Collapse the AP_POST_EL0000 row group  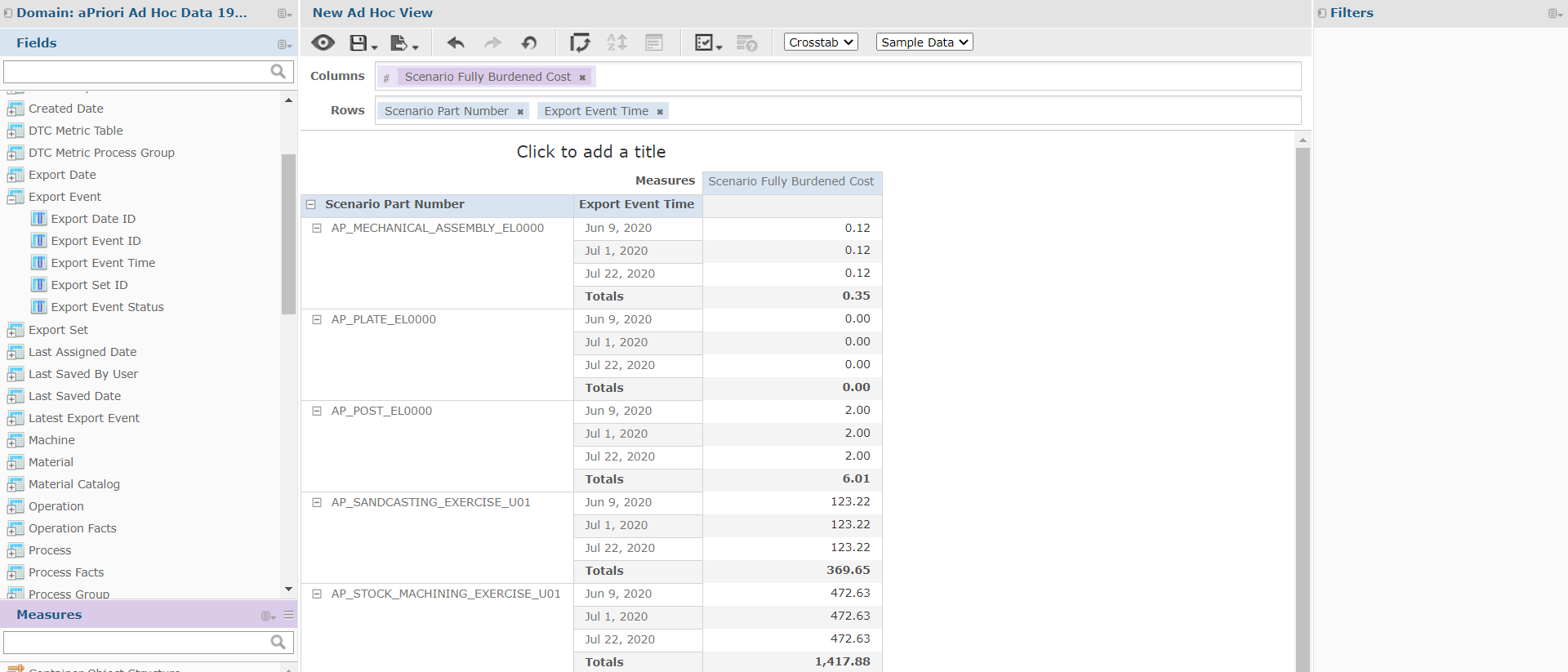point(317,411)
